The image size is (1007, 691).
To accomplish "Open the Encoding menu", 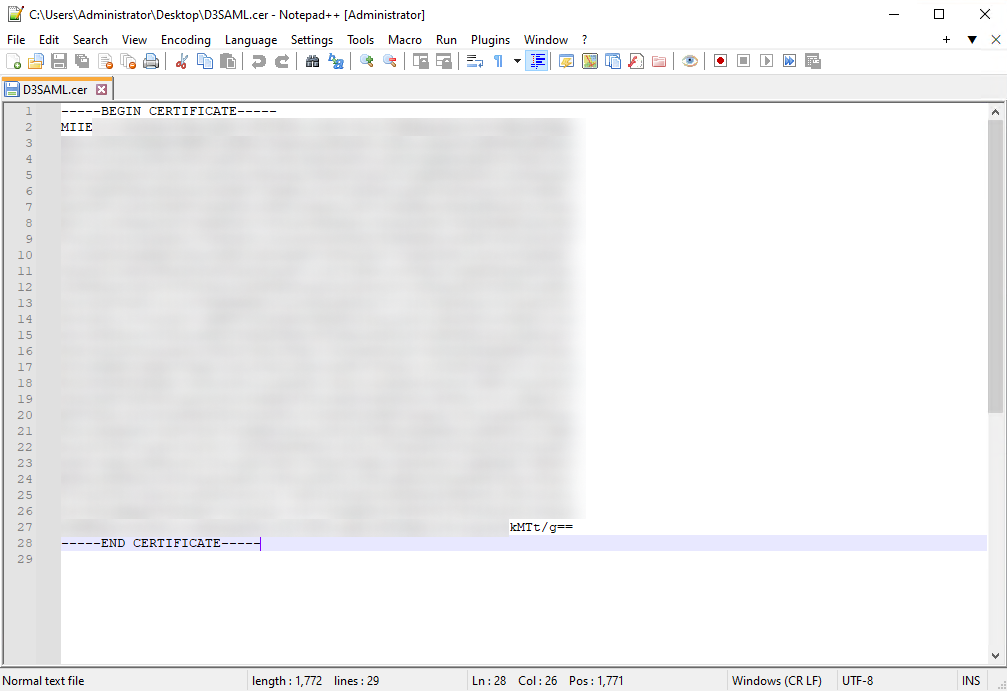I will tap(185, 40).
